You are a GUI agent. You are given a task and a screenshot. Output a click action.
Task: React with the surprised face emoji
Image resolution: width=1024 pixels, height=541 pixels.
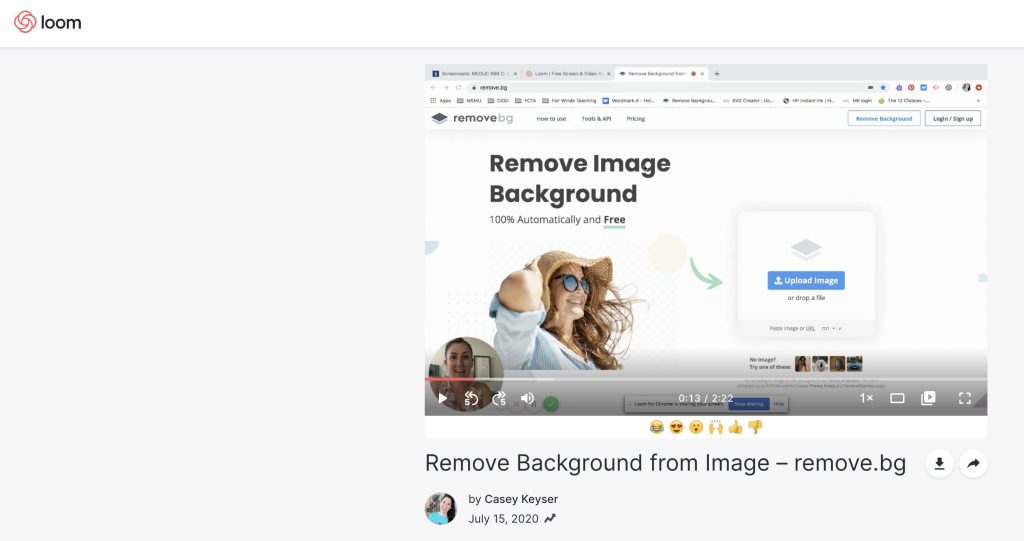(696, 427)
